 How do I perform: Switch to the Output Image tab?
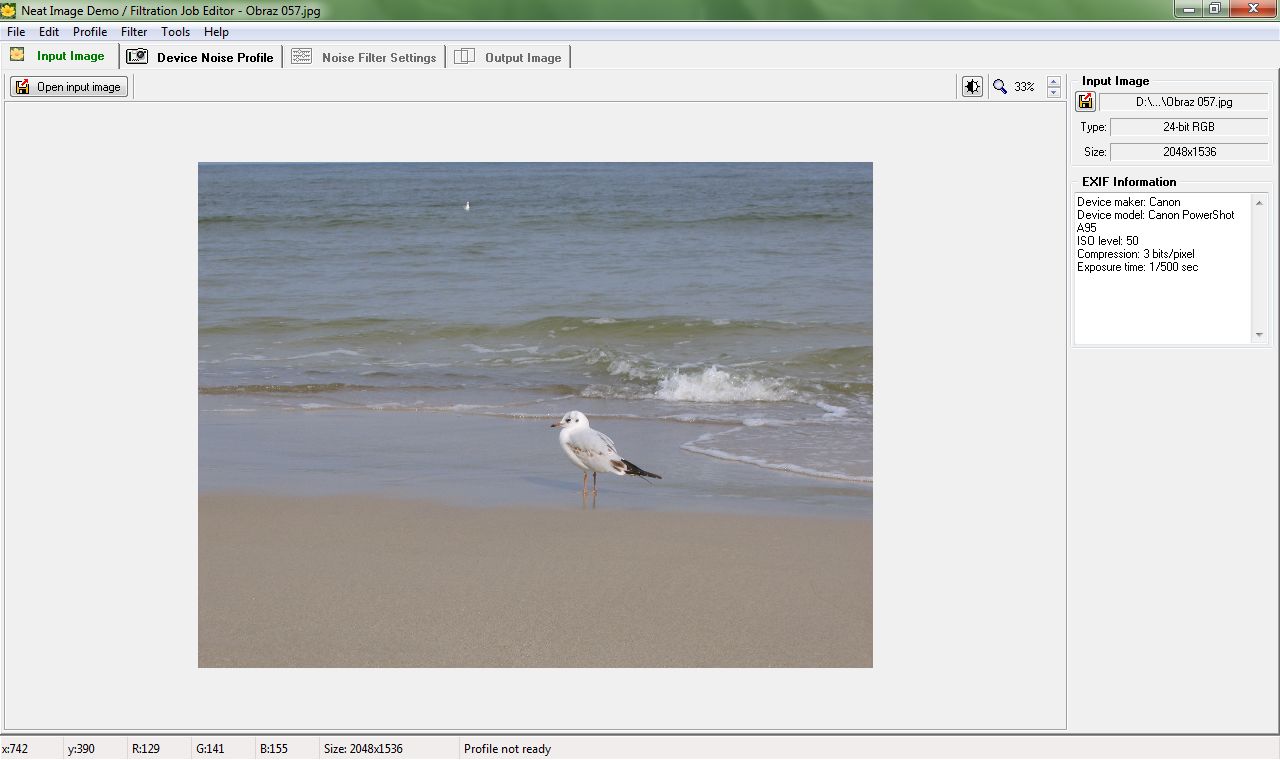coord(508,57)
